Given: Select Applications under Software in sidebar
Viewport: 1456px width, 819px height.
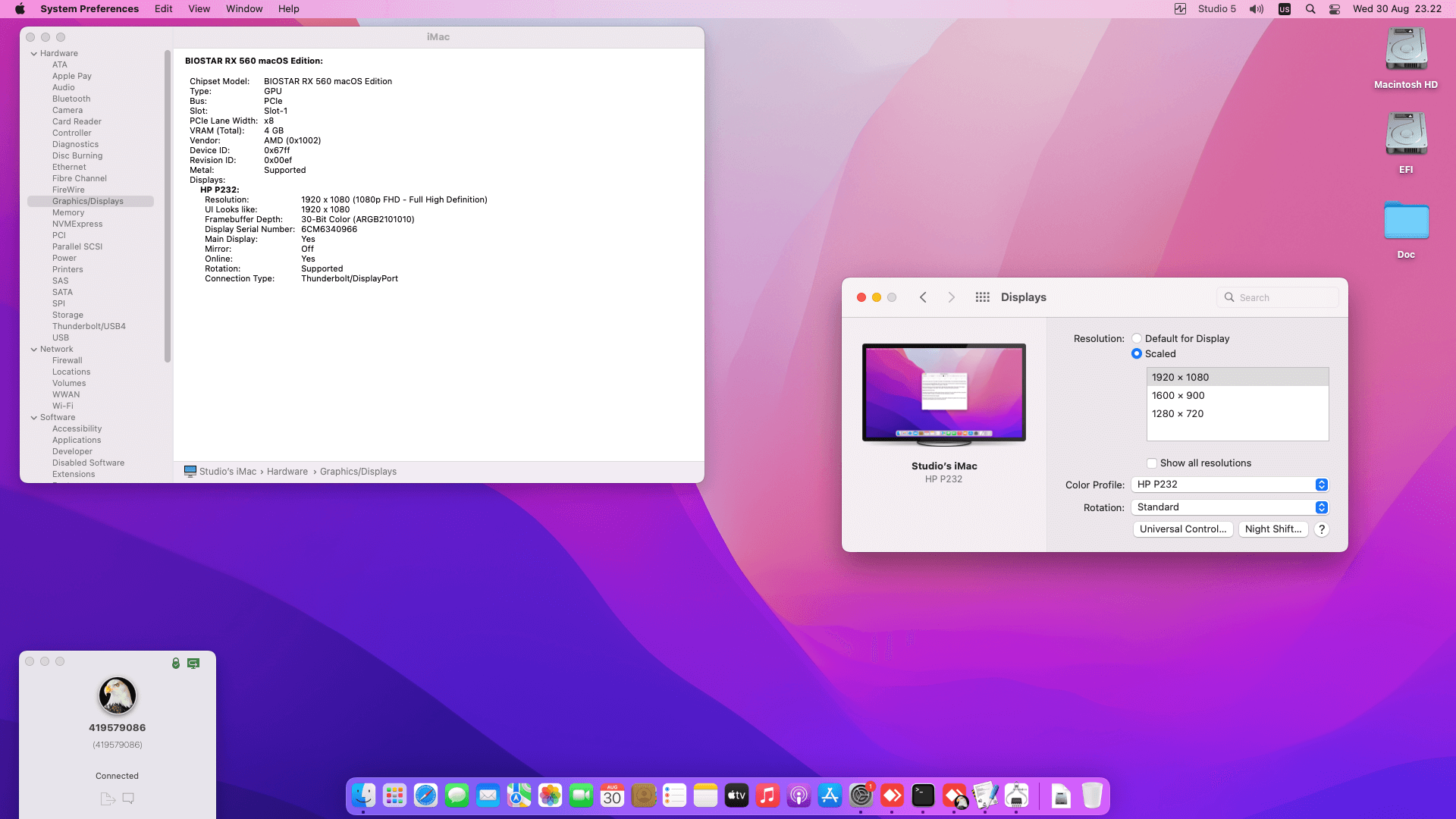Looking at the screenshot, I should point(77,441).
